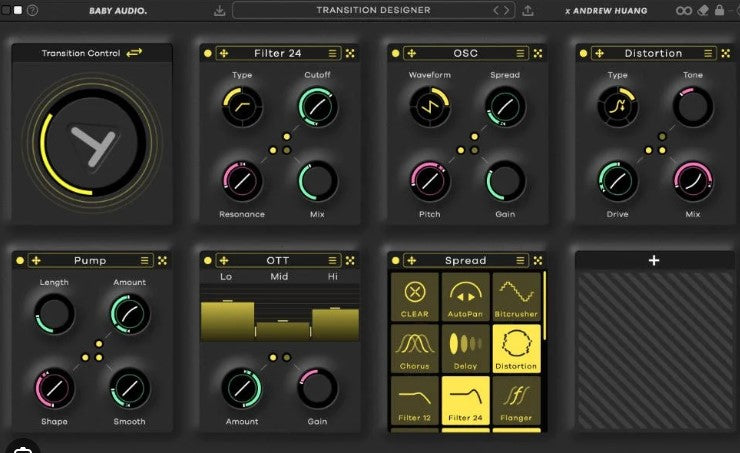Viewport: 740px width, 453px height.
Task: Click Distortion Type selector knob
Action: [x=617, y=107]
